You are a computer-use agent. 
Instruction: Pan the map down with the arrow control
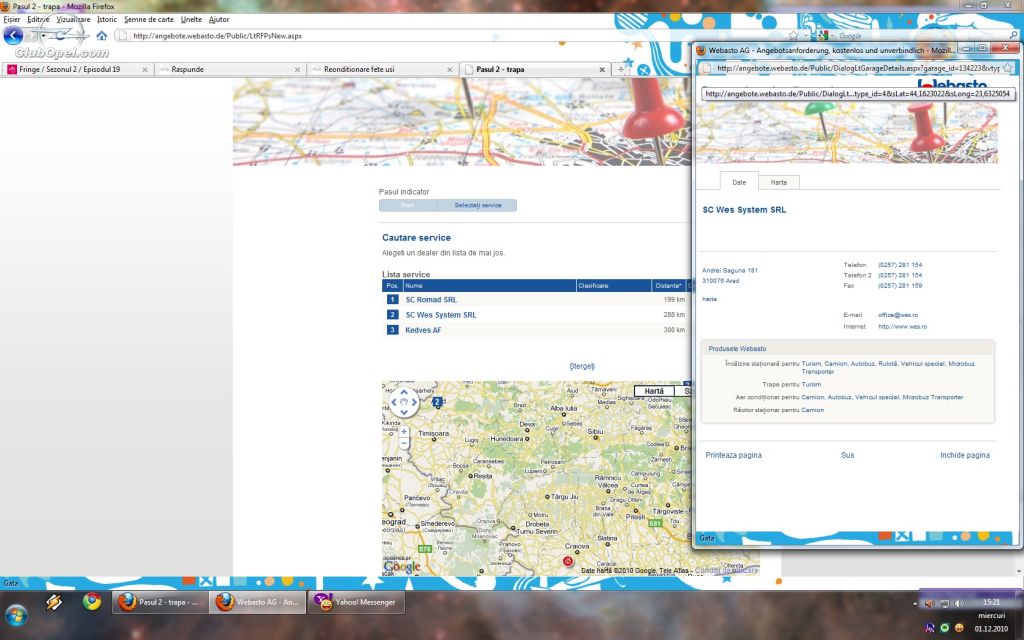[x=404, y=411]
